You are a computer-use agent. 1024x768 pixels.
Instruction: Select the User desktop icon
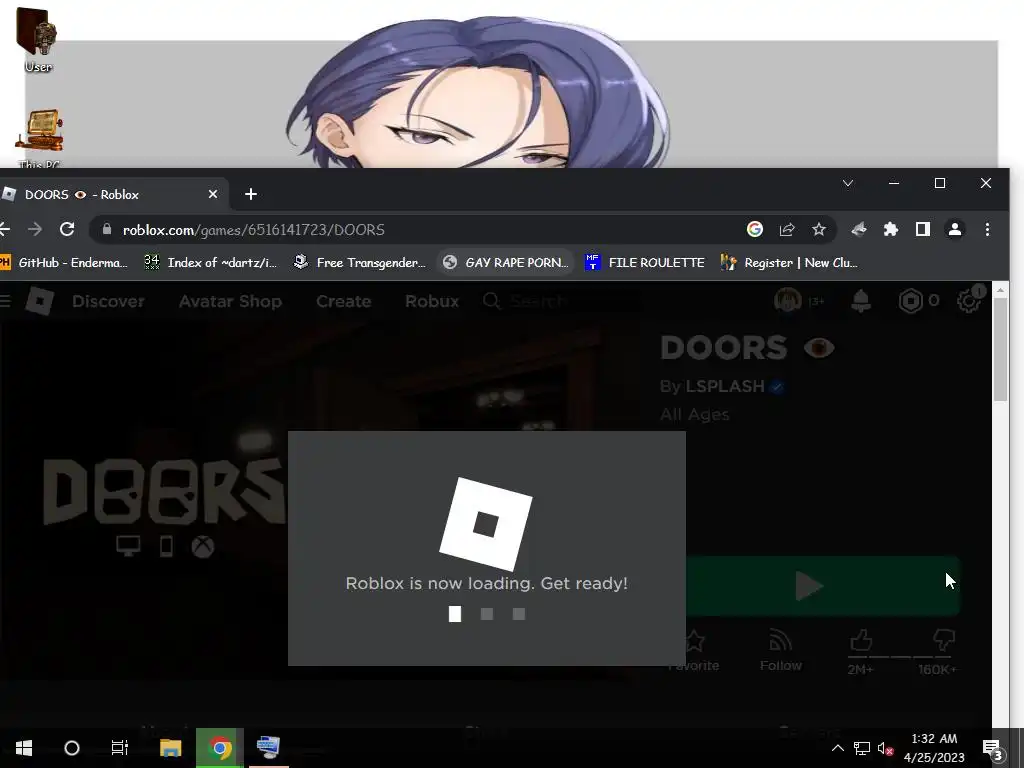(37, 40)
